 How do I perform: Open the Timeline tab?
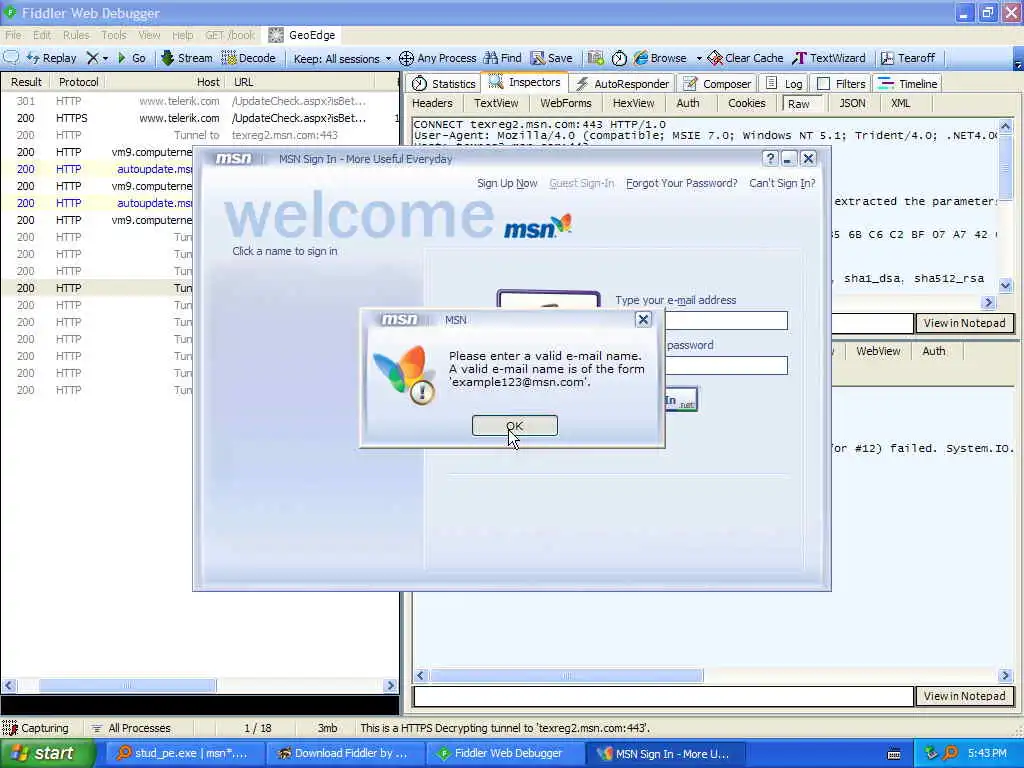click(908, 84)
